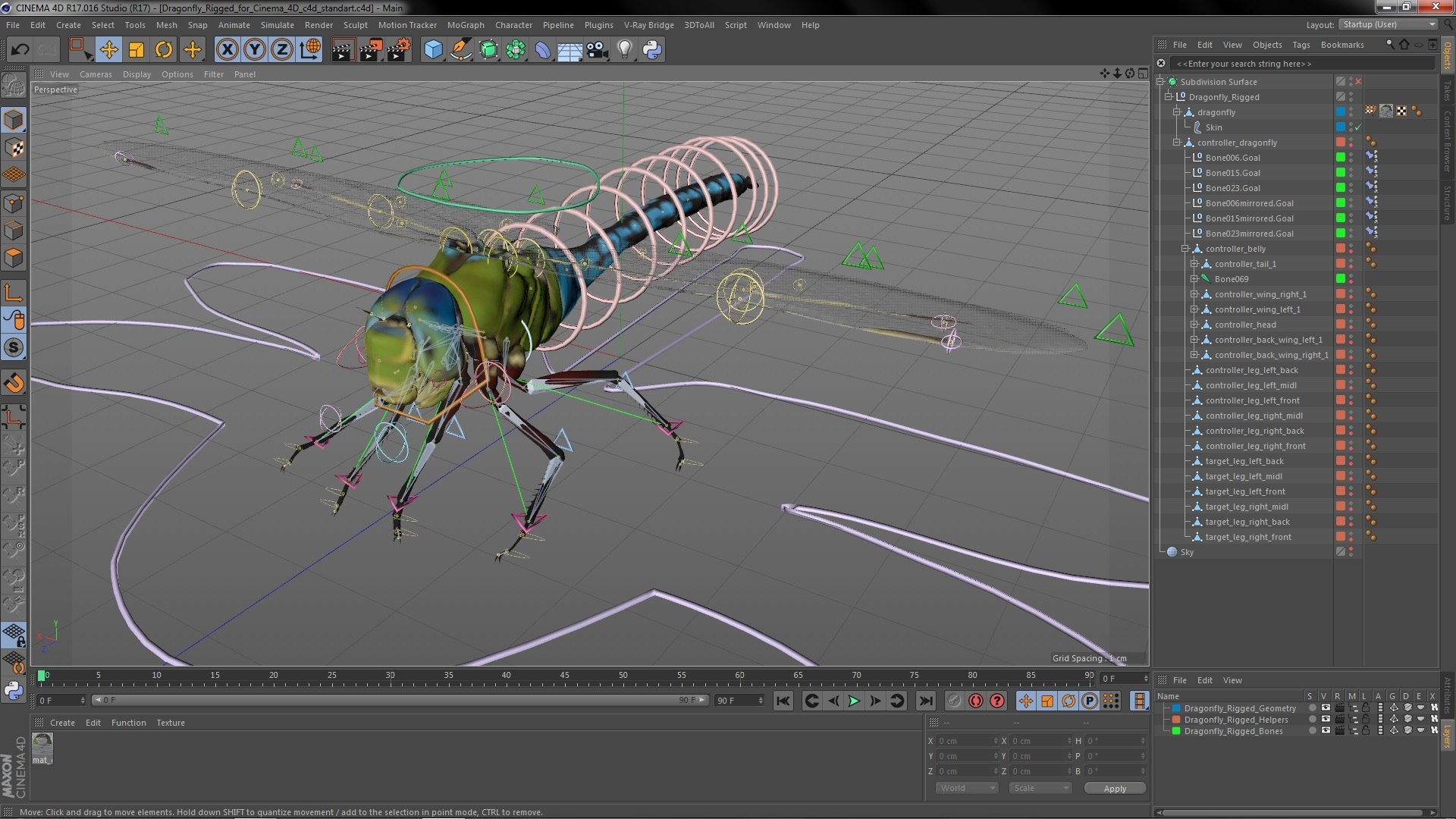Open the Scale mode dropdown
This screenshot has width=1456, height=819.
point(1040,789)
